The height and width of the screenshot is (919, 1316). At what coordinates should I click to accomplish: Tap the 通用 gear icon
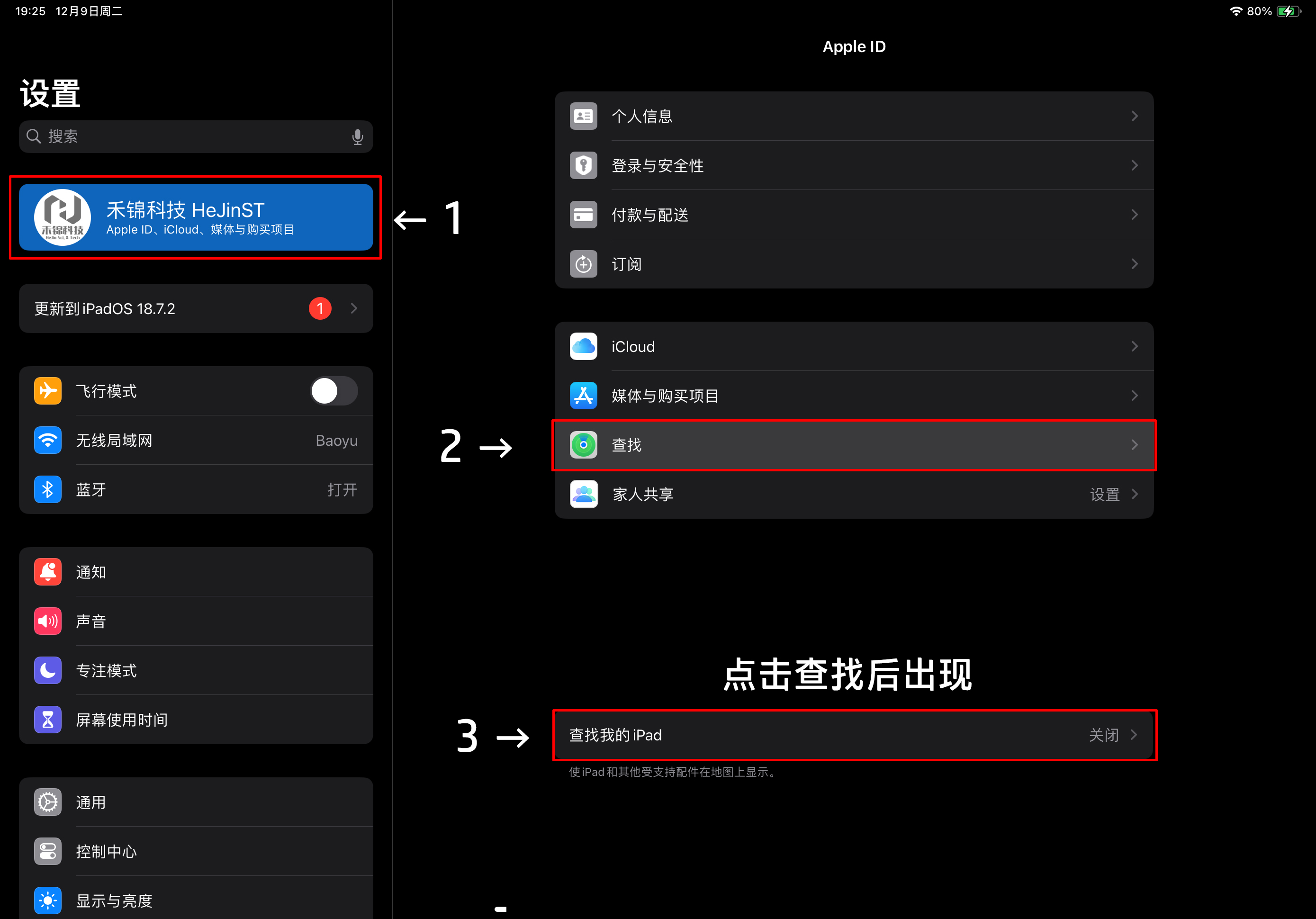[47, 802]
